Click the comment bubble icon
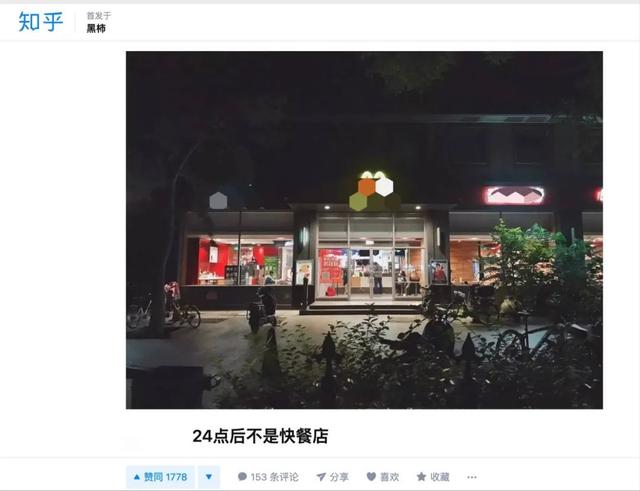The image size is (640, 491). 242,477
